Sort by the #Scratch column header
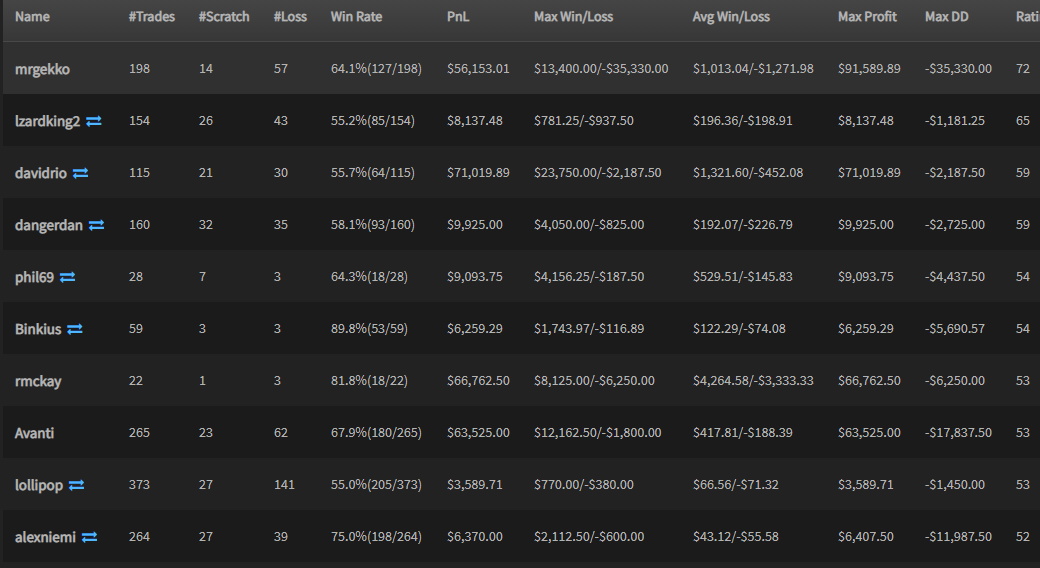Image resolution: width=1040 pixels, height=568 pixels. coord(224,17)
